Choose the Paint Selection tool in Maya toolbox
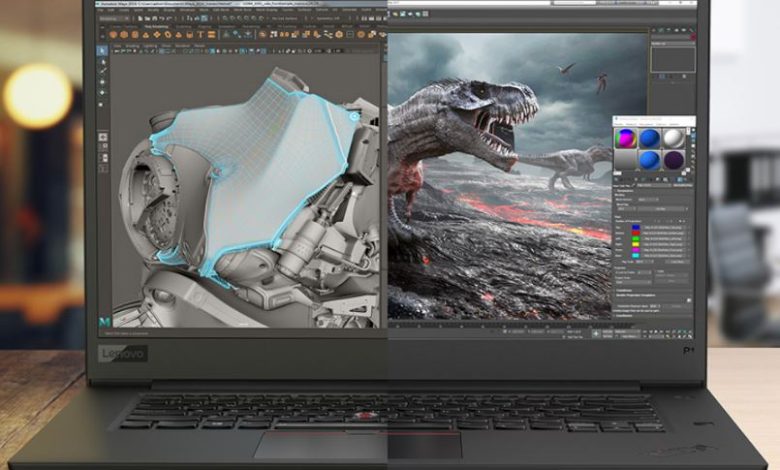The width and height of the screenshot is (780, 470). (x=103, y=71)
